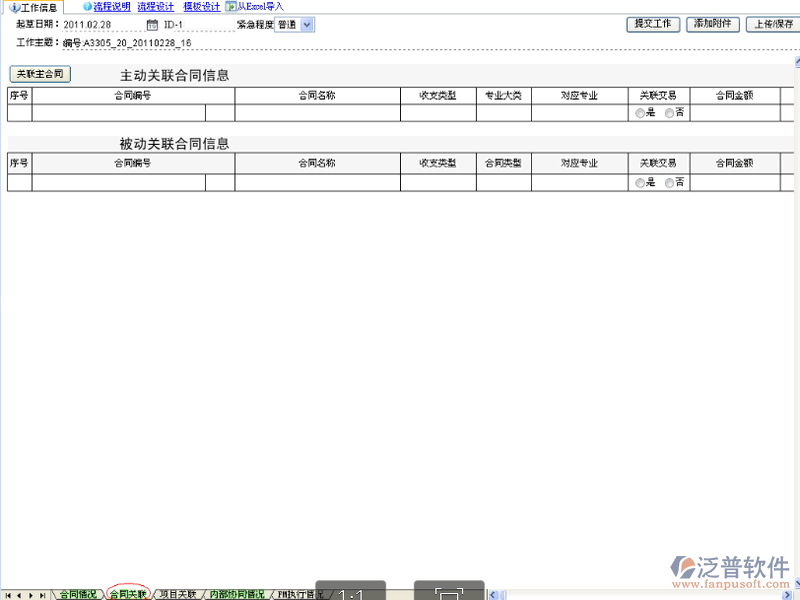Select 是 for 关联交易 in 主动关联 table
Viewport: 800px width, 600px height.
coord(640,114)
